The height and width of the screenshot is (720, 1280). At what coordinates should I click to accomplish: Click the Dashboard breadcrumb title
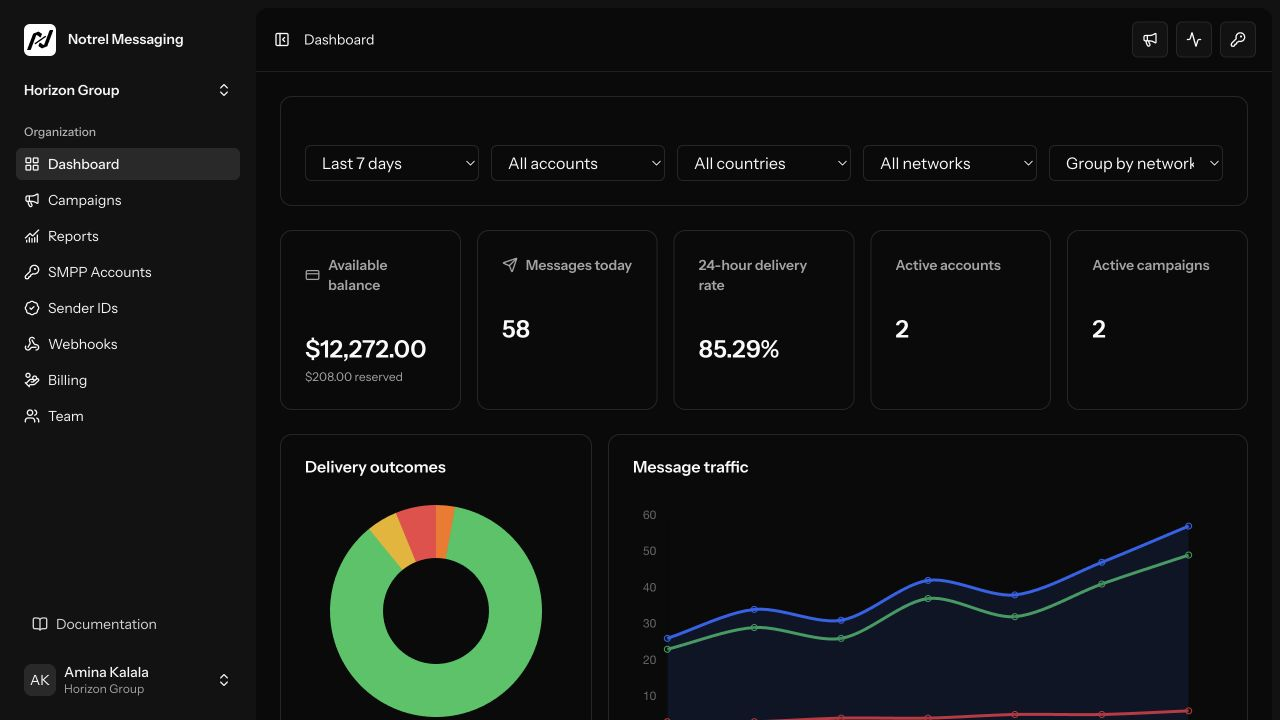coord(339,40)
